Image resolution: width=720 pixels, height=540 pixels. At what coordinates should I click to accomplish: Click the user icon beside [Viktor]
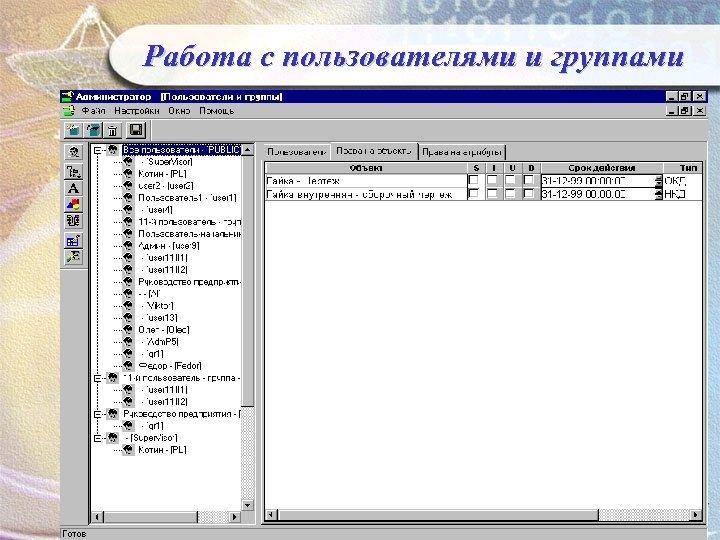128,305
